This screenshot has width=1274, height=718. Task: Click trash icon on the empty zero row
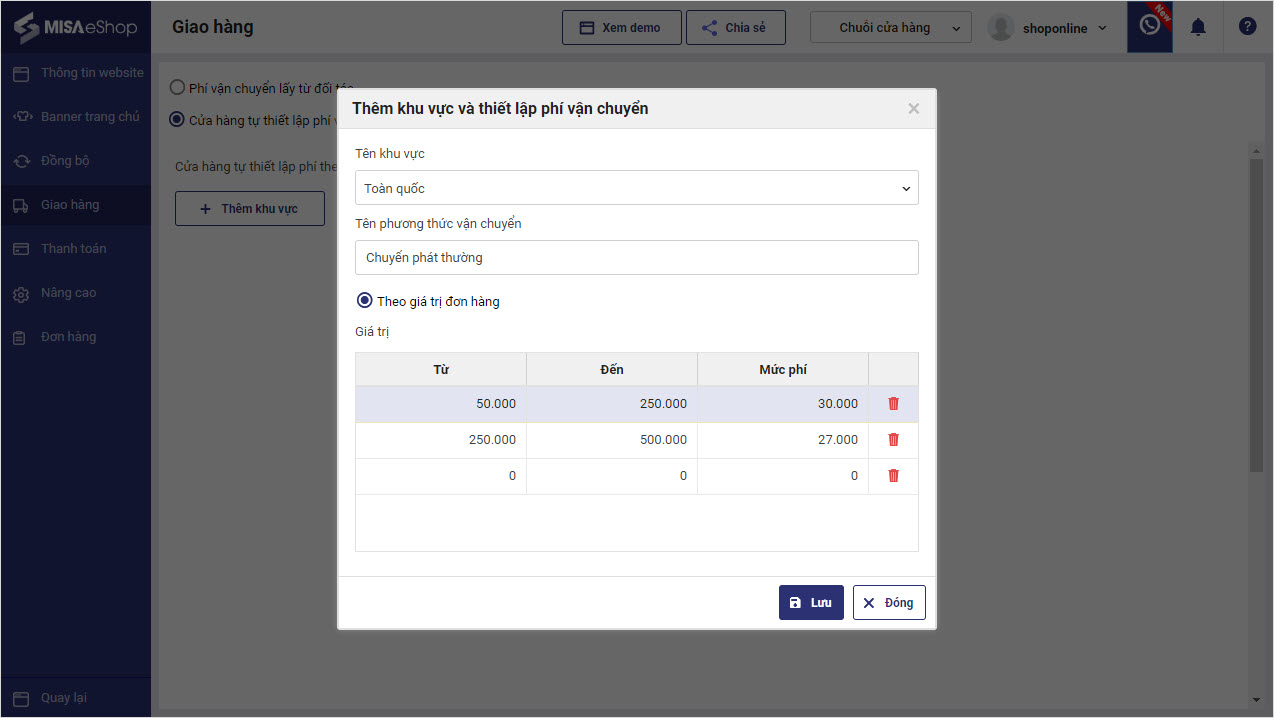click(893, 476)
